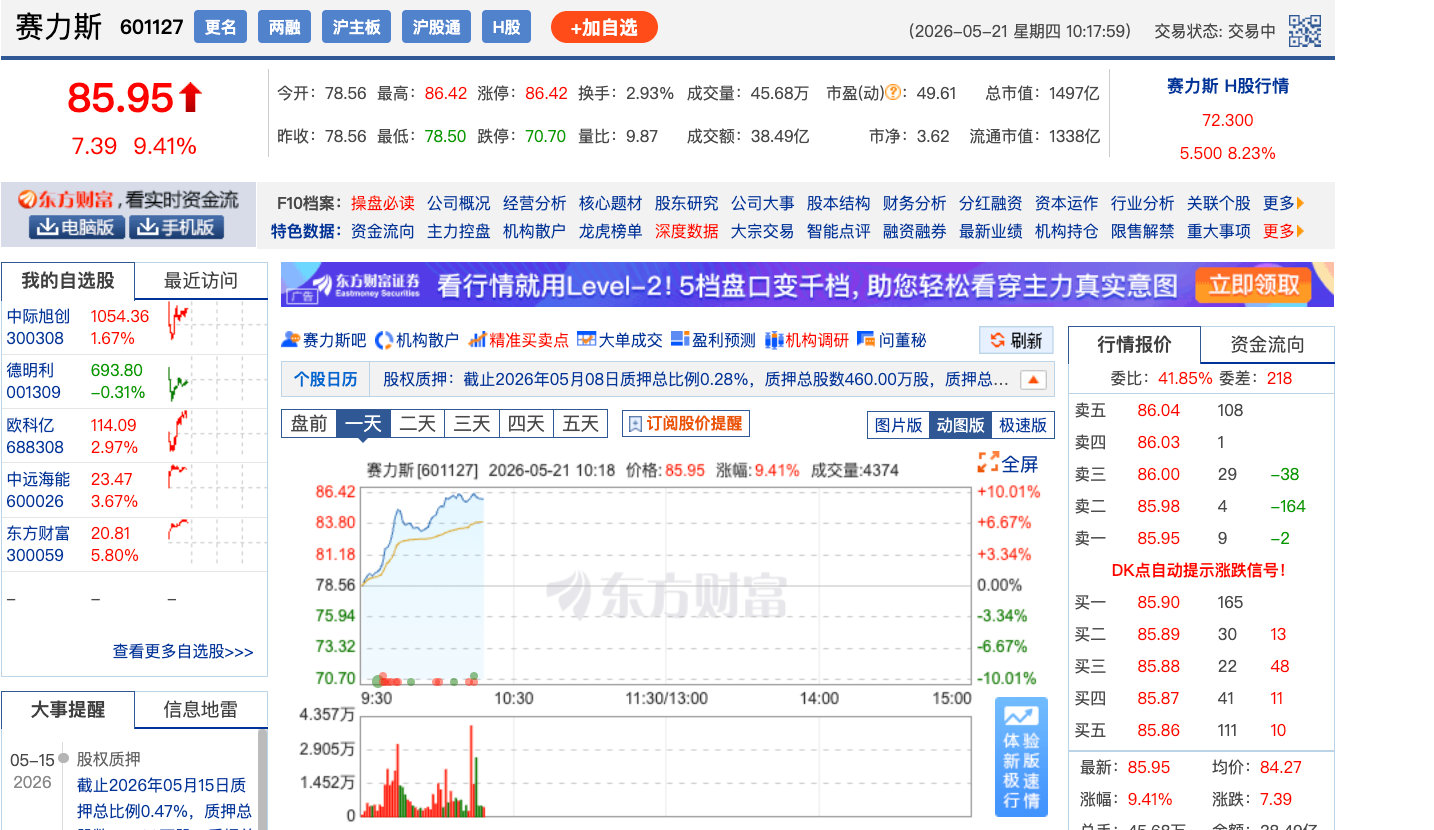The image size is (1434, 830).
Task: Click 卖一 price 85.95 in order book
Action: click(1158, 538)
